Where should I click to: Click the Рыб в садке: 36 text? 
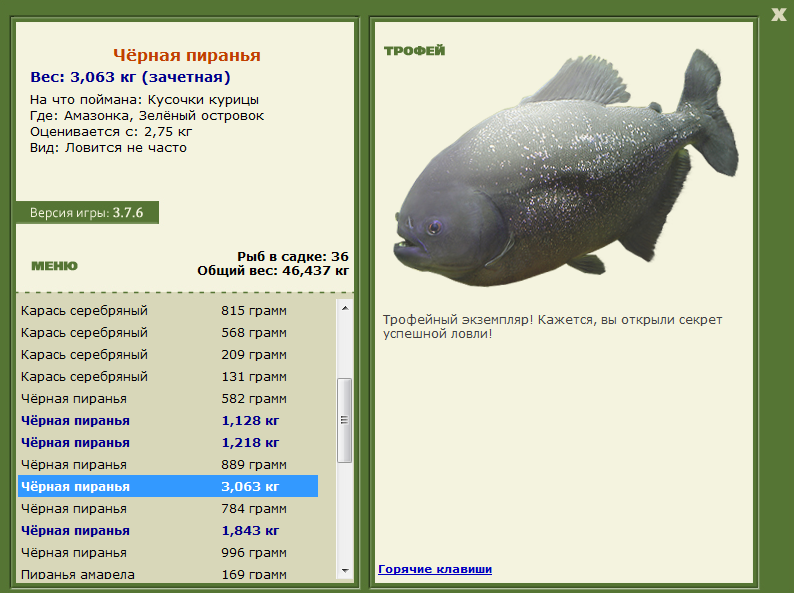[x=293, y=257]
